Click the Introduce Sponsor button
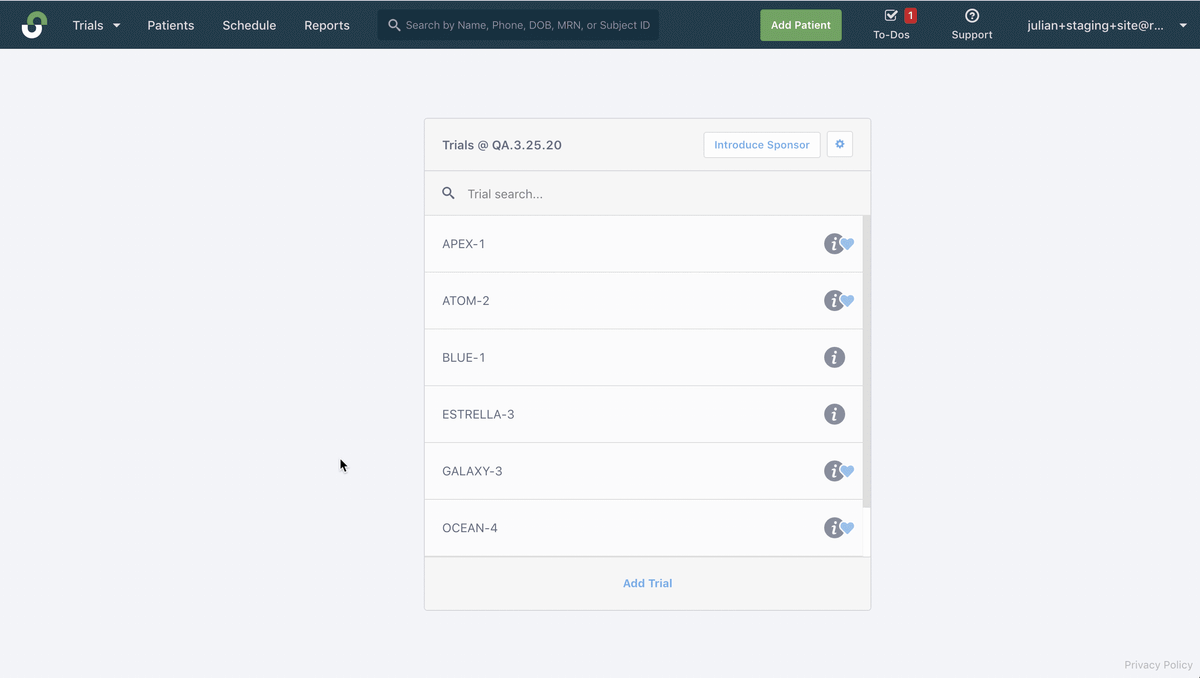This screenshot has height=678, width=1200. pyautogui.click(x=761, y=144)
